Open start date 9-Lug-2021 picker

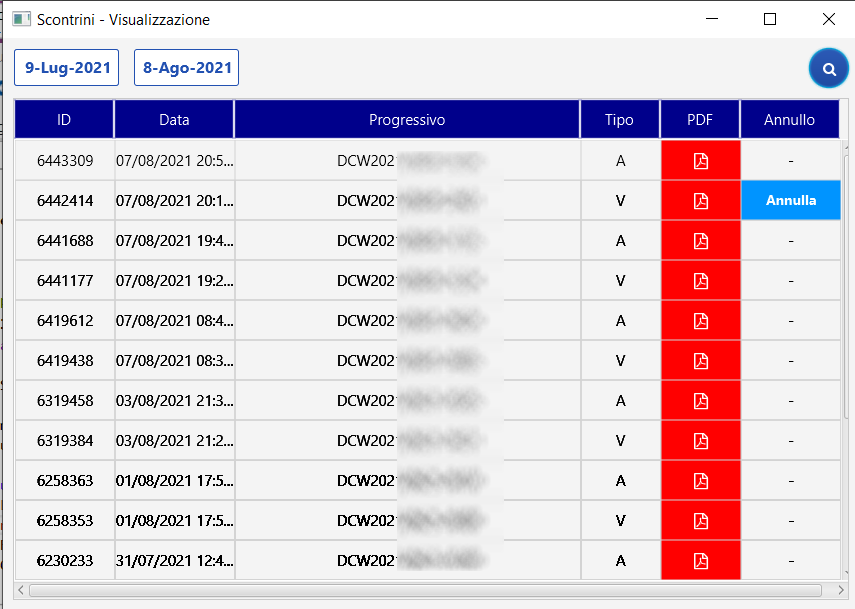click(x=67, y=68)
